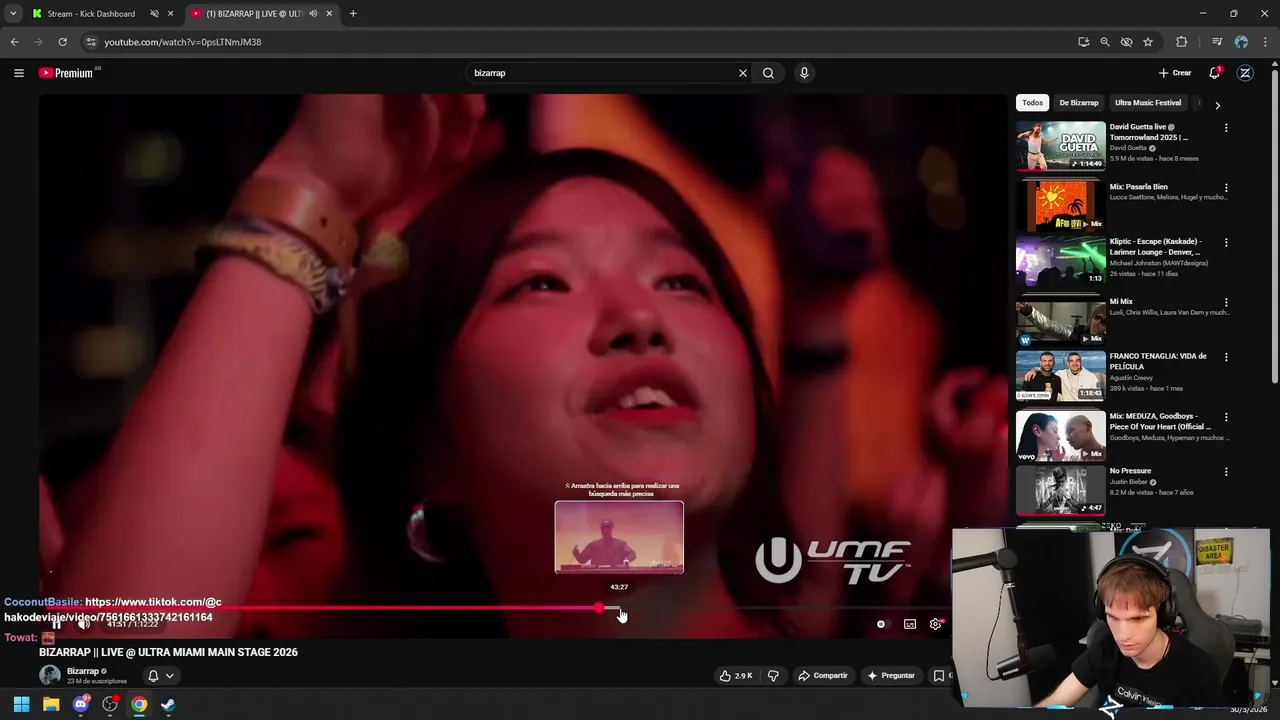Open options menu for No Pressure
Screen dimensions: 1280x720
pyautogui.click(x=1226, y=472)
